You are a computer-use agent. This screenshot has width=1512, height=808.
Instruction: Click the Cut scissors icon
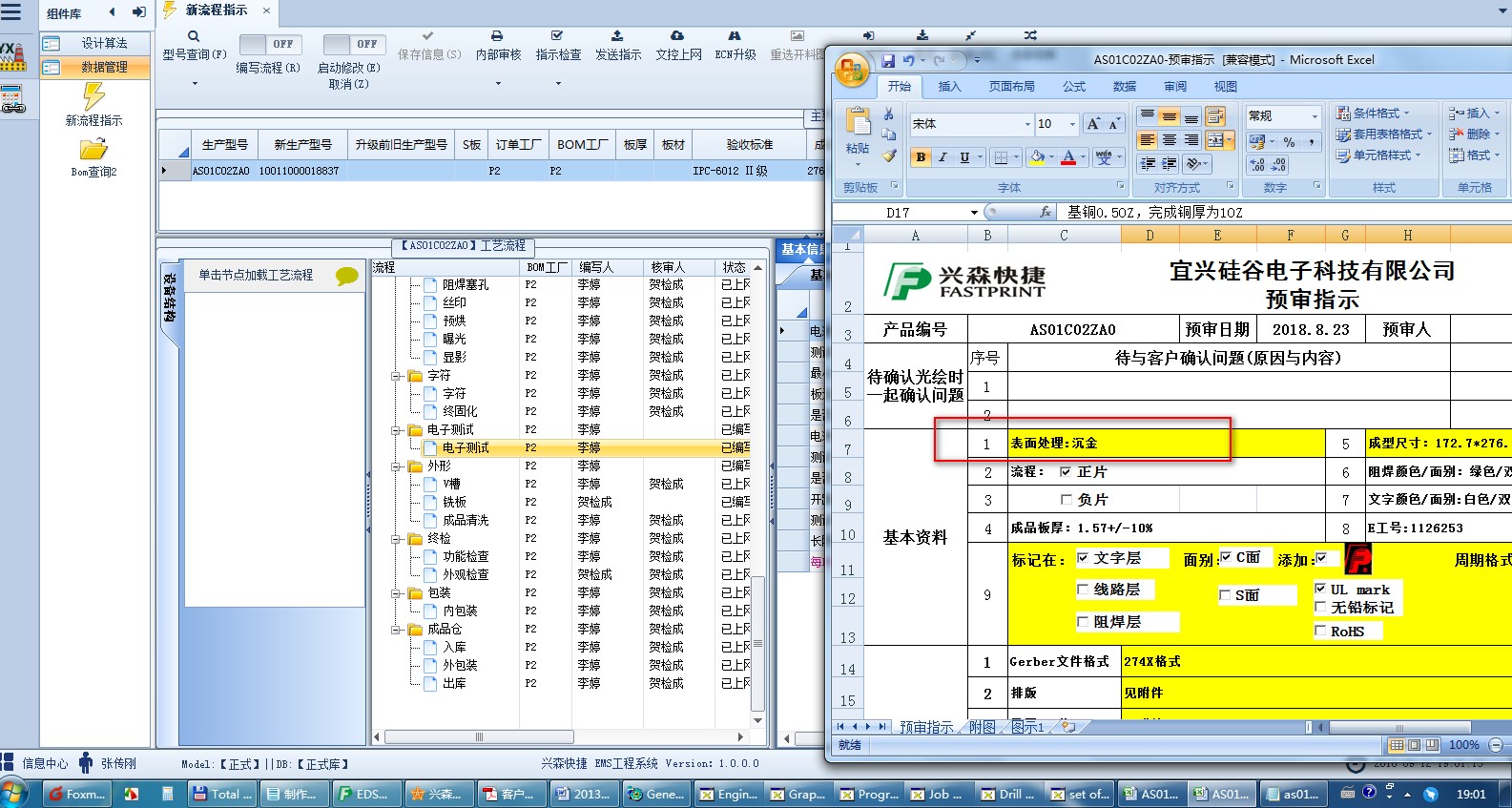(x=889, y=114)
